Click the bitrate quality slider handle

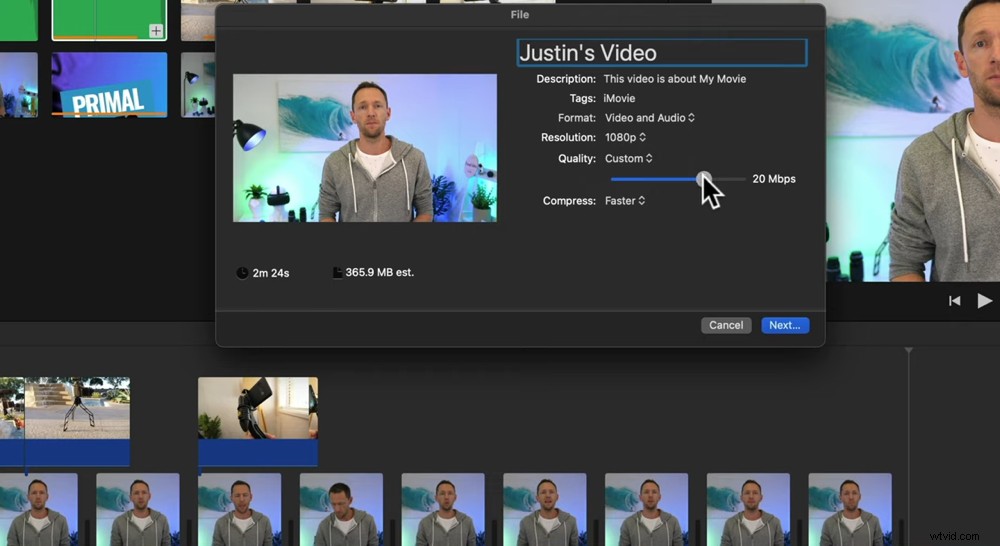[x=703, y=179]
